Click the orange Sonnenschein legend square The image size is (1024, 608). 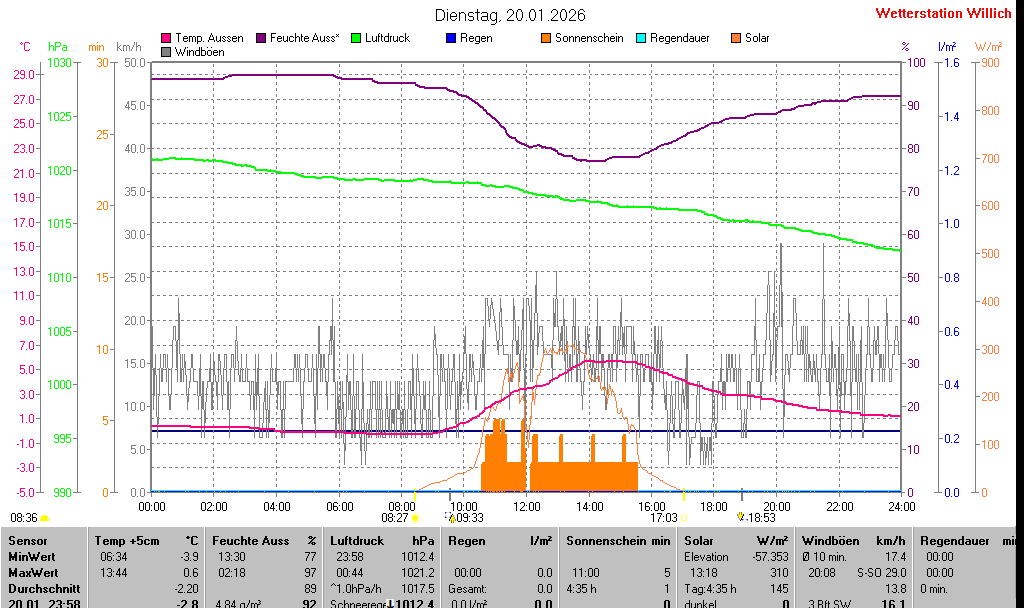pyautogui.click(x=546, y=38)
